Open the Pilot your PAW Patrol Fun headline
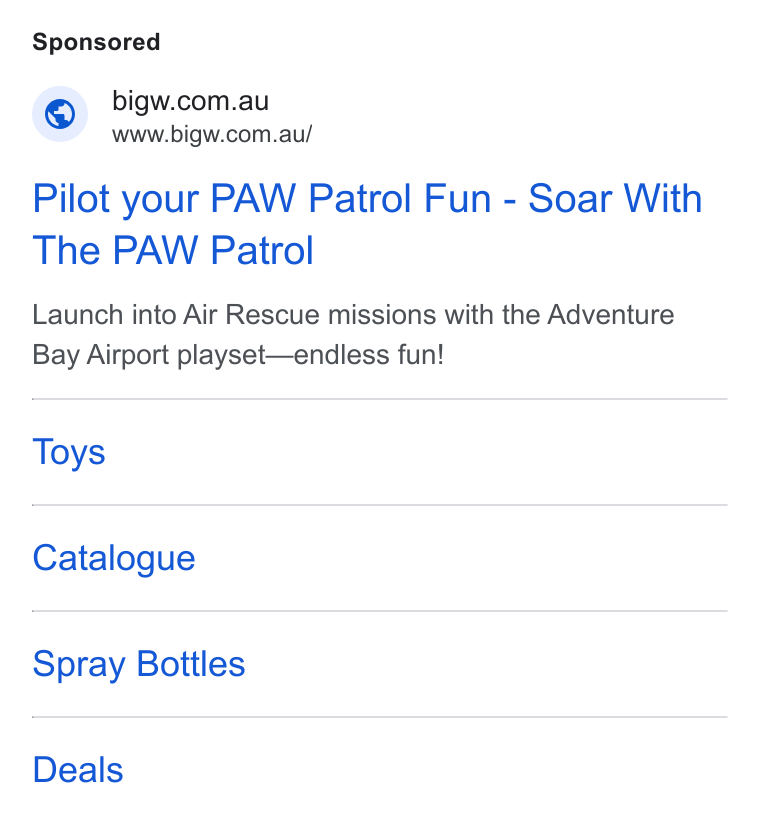Image resolution: width=760 pixels, height=822 pixels. click(x=367, y=224)
